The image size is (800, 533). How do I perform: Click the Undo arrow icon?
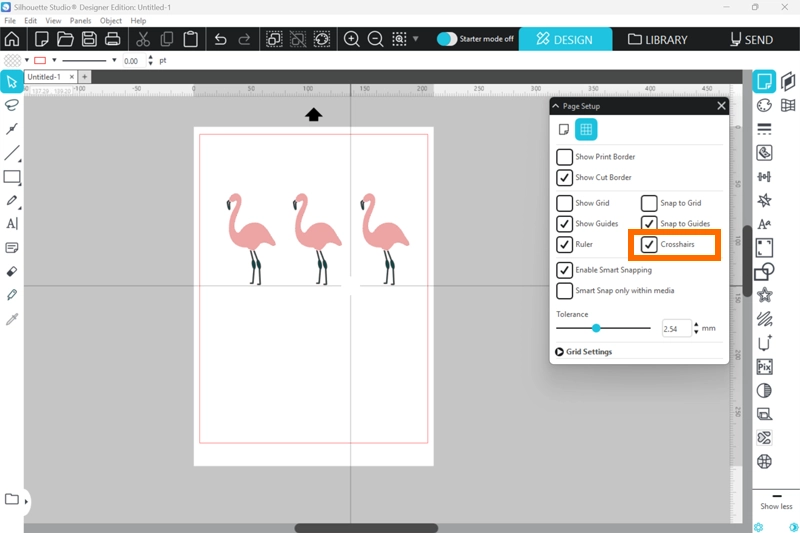(x=220, y=40)
